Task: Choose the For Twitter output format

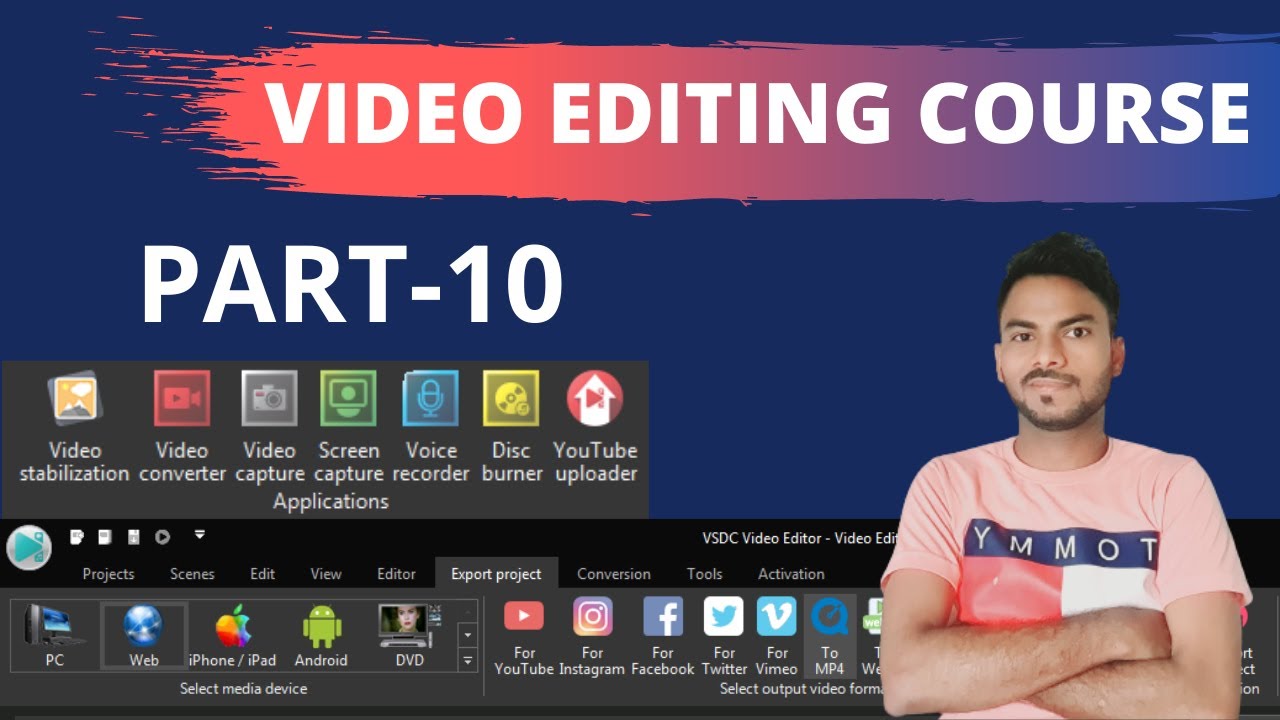Action: (x=724, y=637)
